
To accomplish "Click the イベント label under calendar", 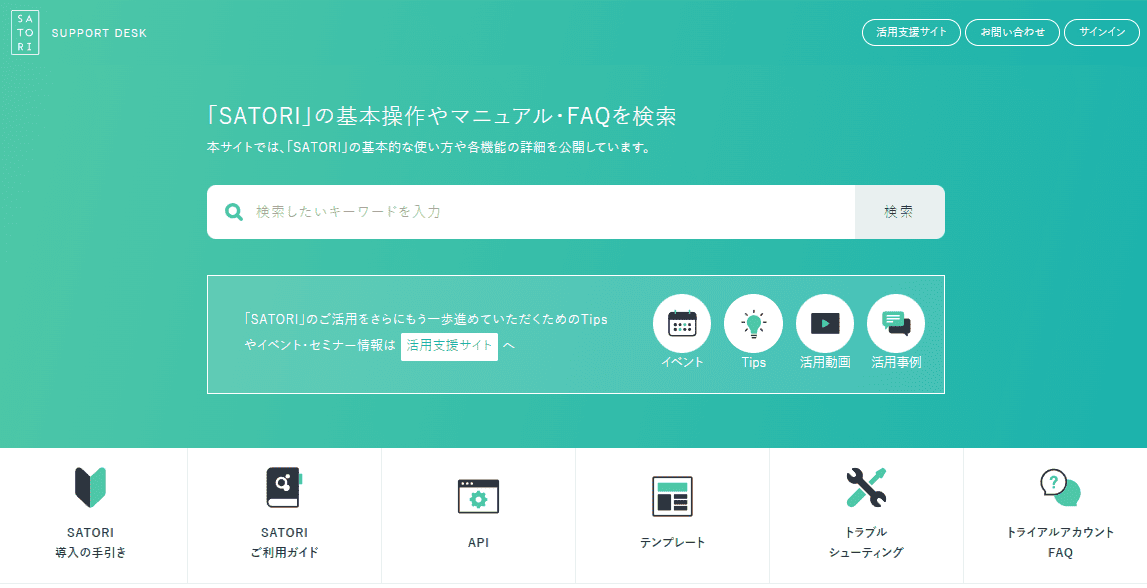I will [x=682, y=362].
